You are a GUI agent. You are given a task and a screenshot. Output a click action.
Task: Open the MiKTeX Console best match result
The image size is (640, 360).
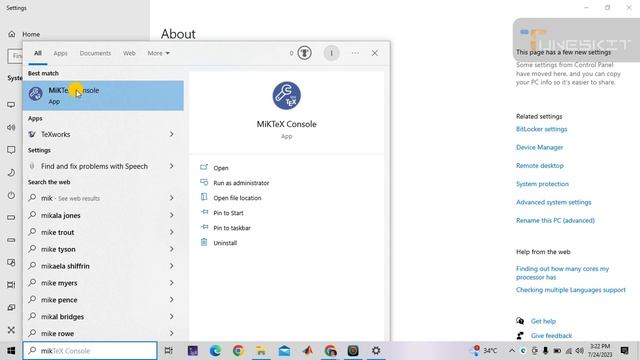click(103, 96)
